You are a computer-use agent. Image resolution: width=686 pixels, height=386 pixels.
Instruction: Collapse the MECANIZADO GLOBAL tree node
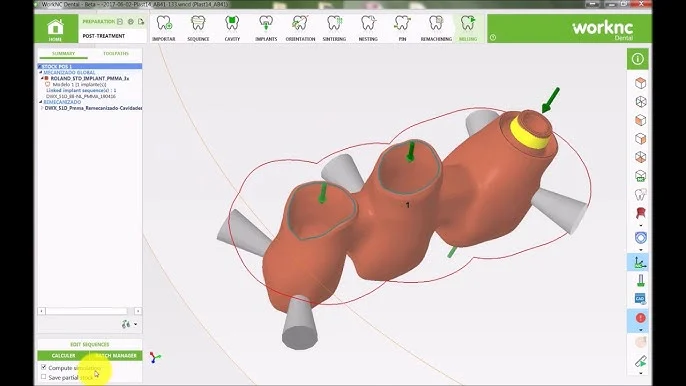[41, 72]
